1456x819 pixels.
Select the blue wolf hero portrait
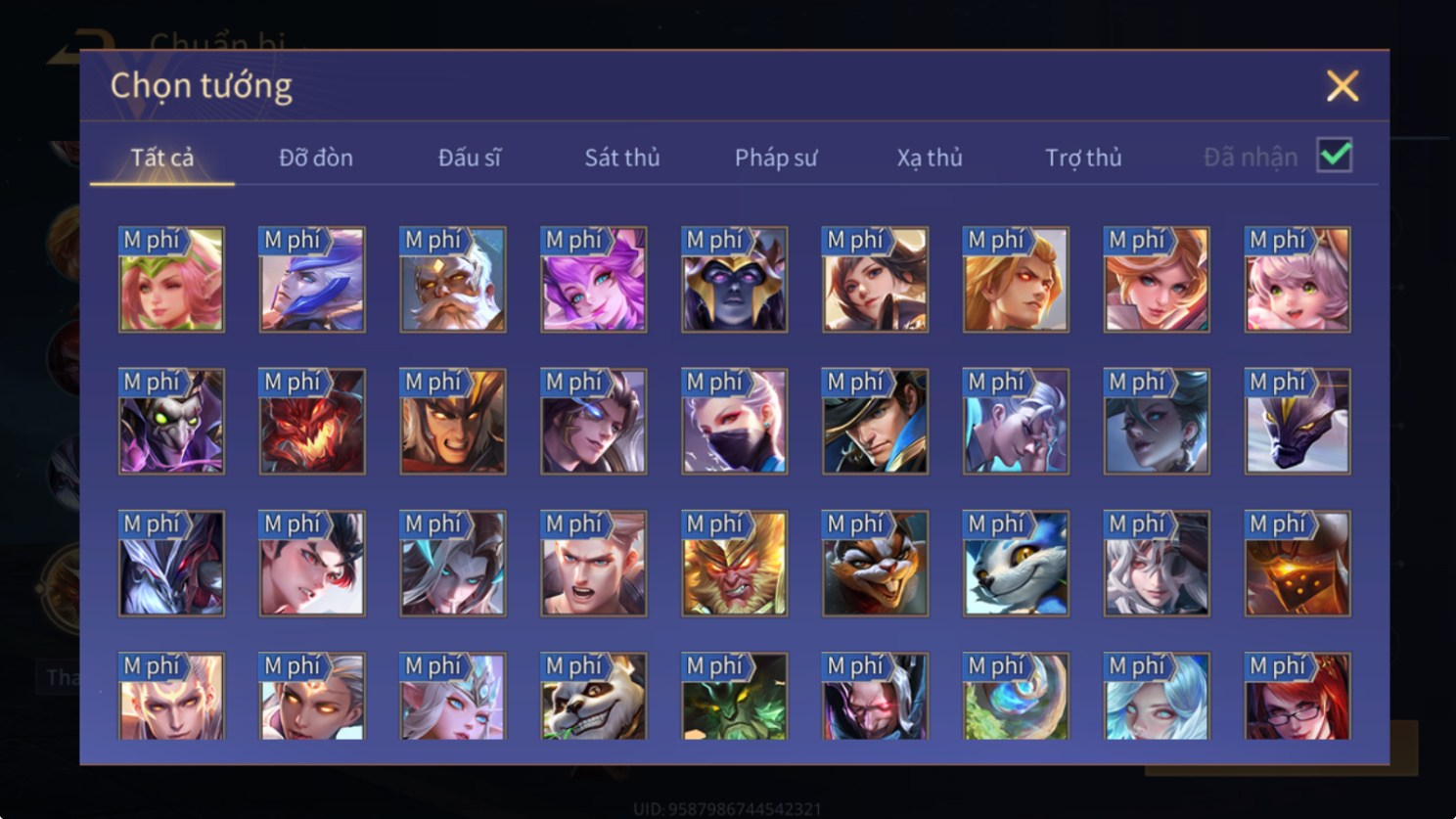point(1016,564)
